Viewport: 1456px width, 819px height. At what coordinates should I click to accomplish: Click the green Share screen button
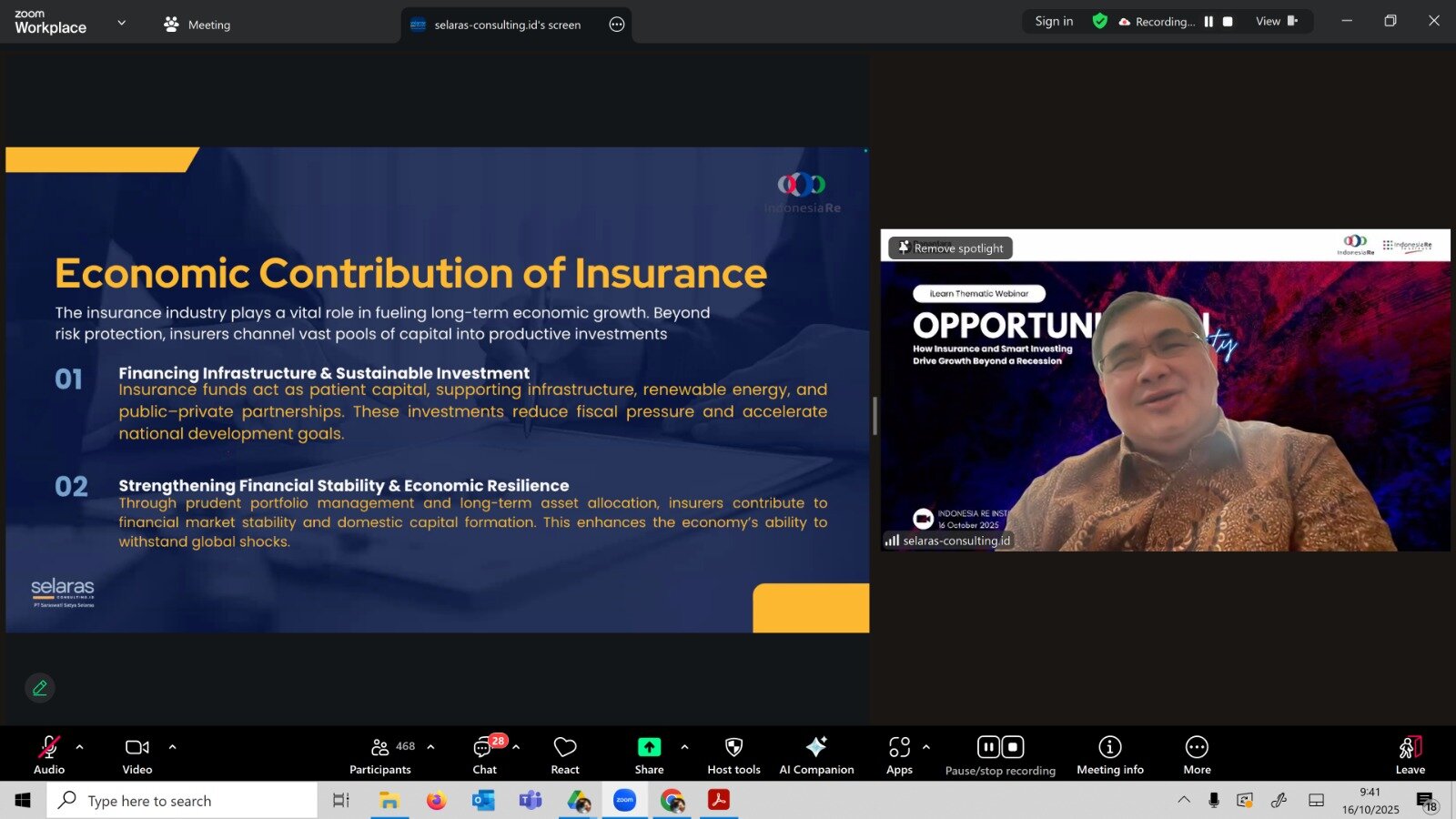pos(649,754)
